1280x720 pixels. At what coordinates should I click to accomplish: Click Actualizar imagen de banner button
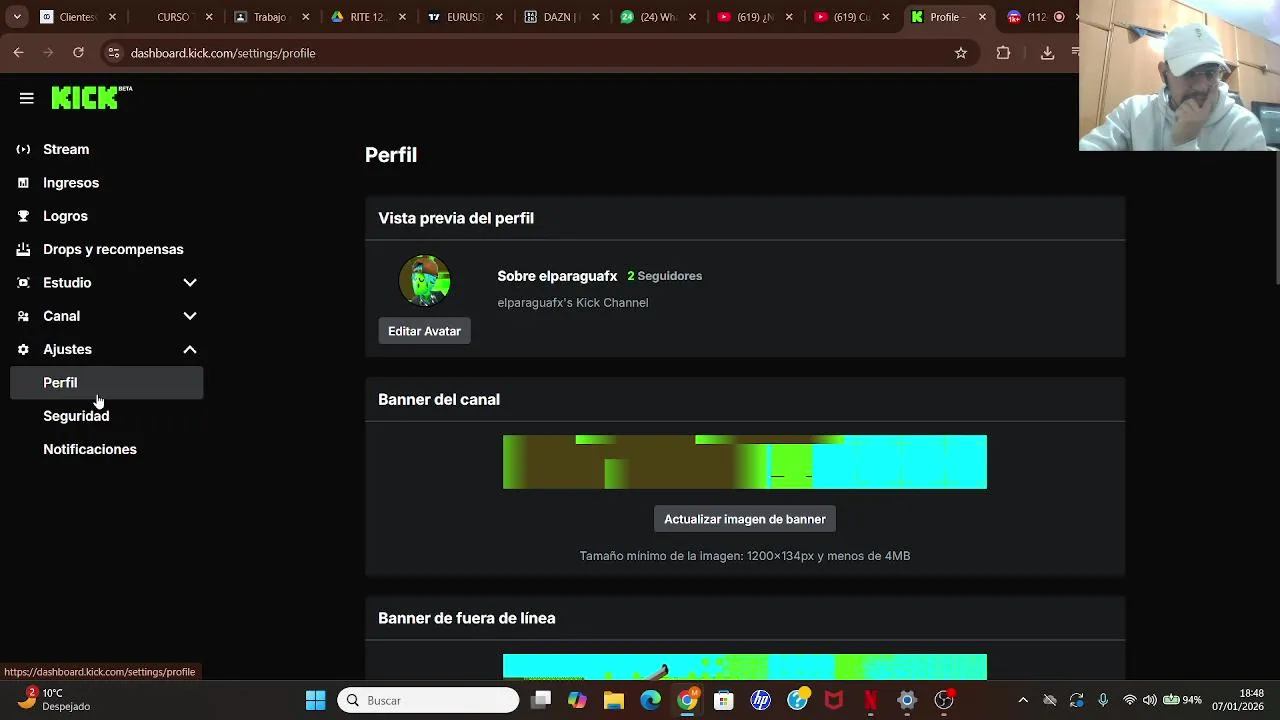pos(745,519)
